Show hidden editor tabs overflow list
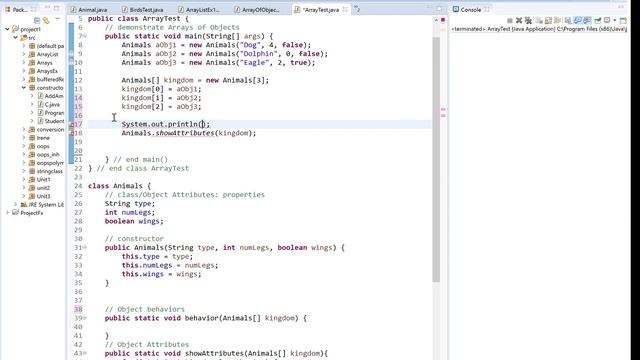The height and width of the screenshot is (360, 640). (x=357, y=9)
